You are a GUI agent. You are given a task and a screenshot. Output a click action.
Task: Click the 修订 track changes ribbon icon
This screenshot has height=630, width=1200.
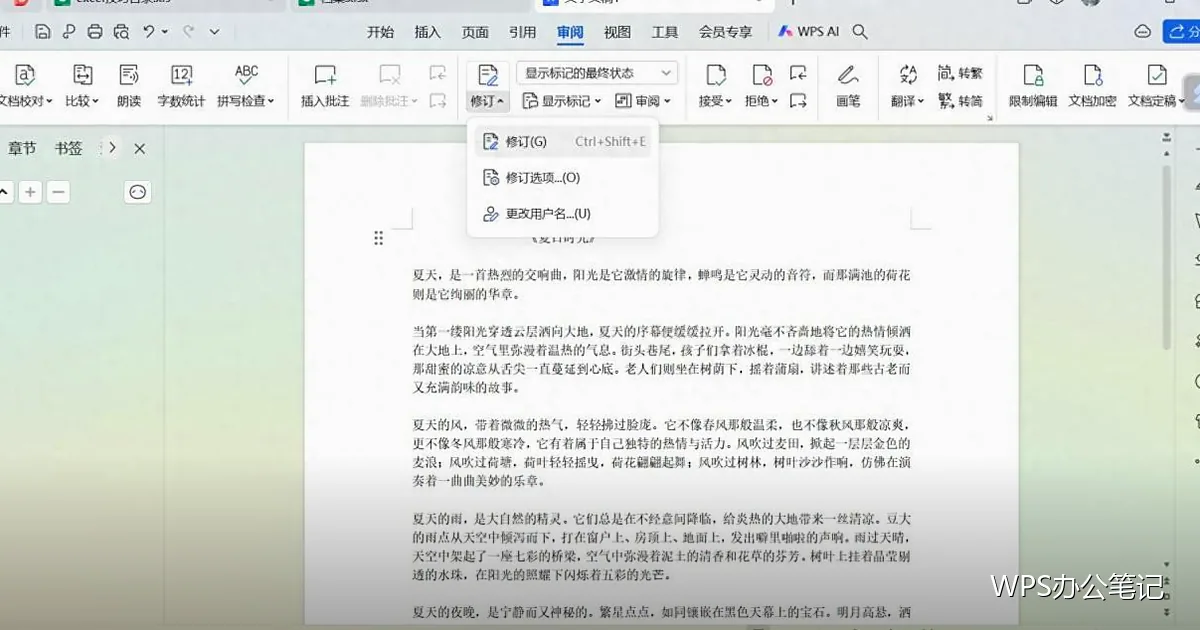pyautogui.click(x=488, y=75)
